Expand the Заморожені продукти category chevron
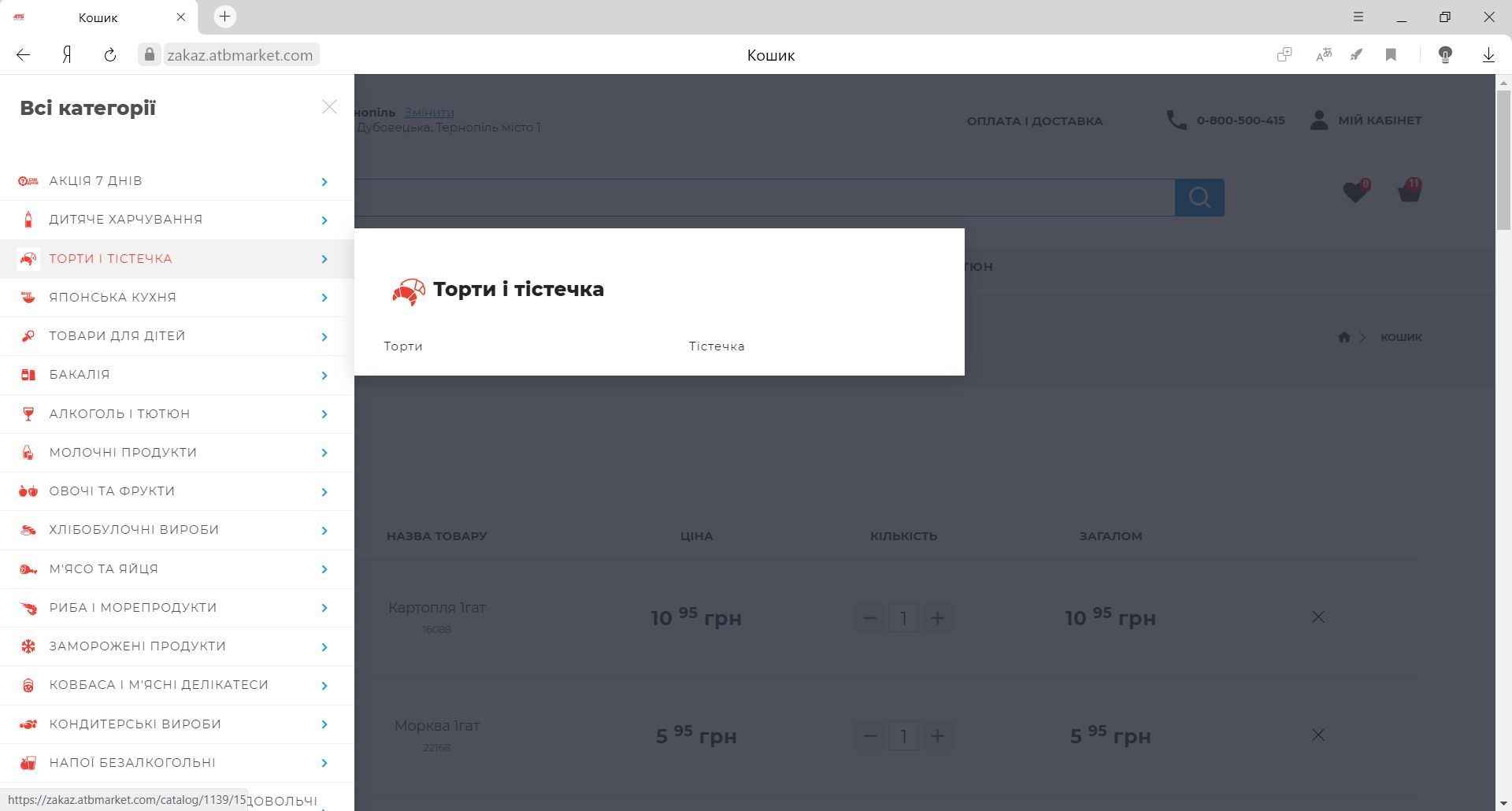 pos(324,647)
